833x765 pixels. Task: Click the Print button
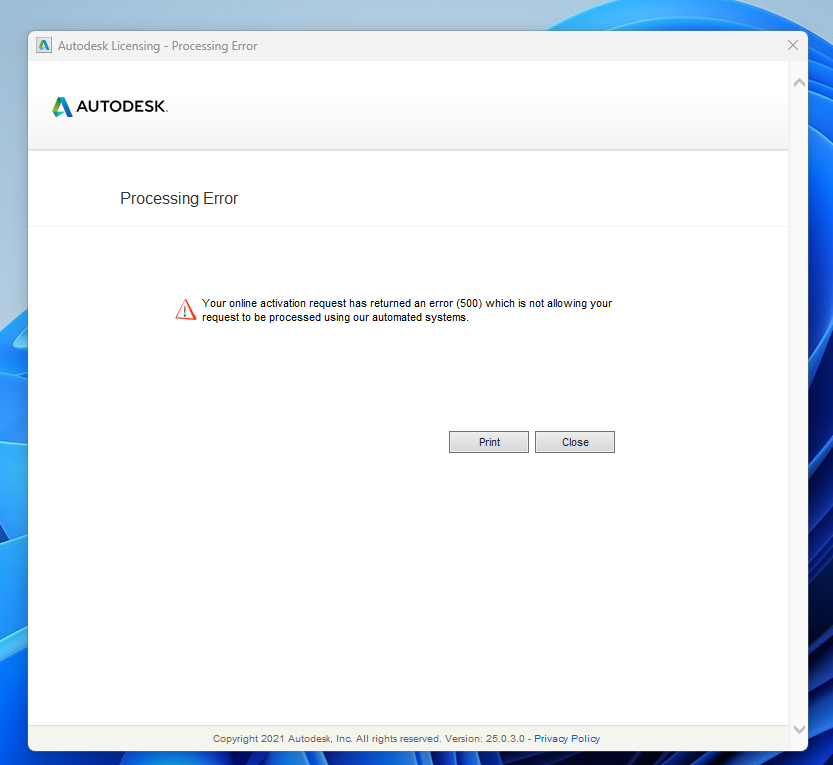[489, 442]
